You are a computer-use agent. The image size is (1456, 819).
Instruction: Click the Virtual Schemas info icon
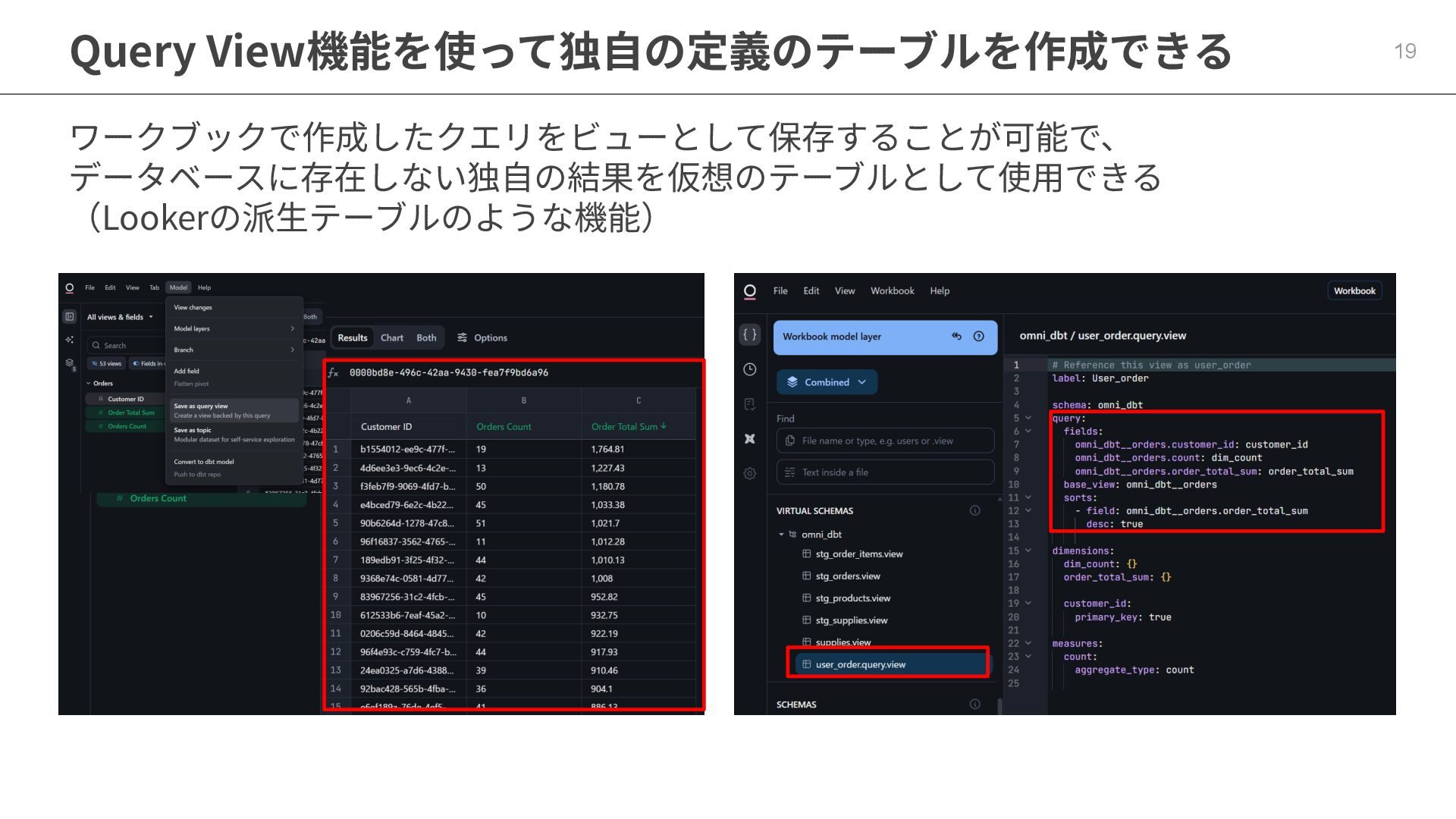coord(974,511)
